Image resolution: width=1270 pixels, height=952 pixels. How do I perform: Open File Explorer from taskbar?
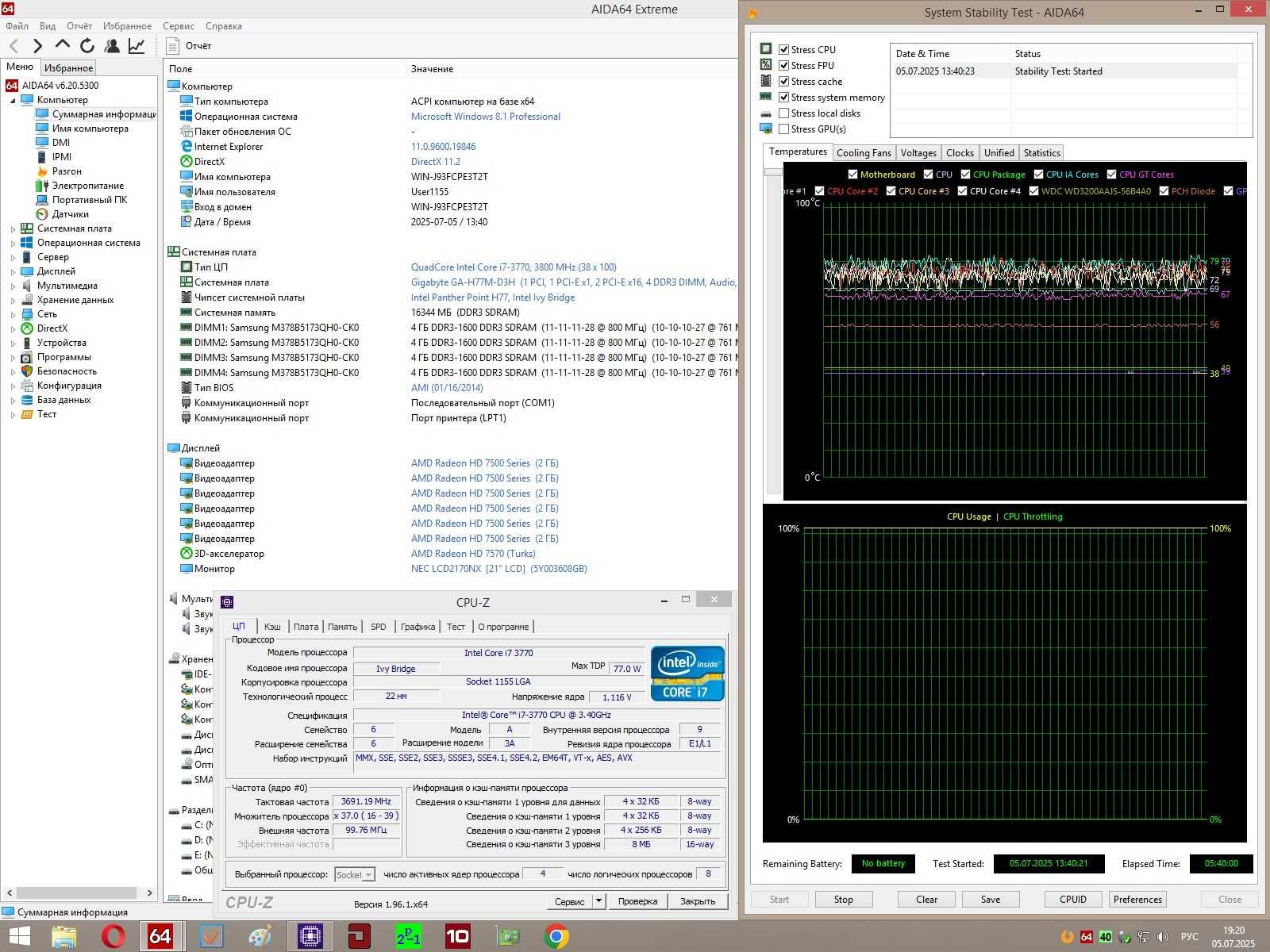64,936
